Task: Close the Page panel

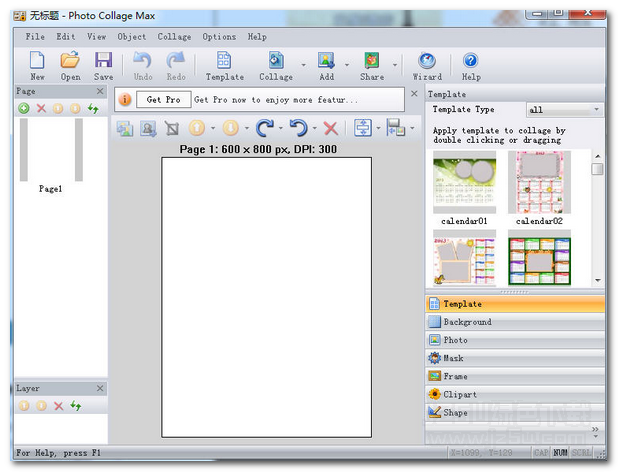Action: (100, 91)
